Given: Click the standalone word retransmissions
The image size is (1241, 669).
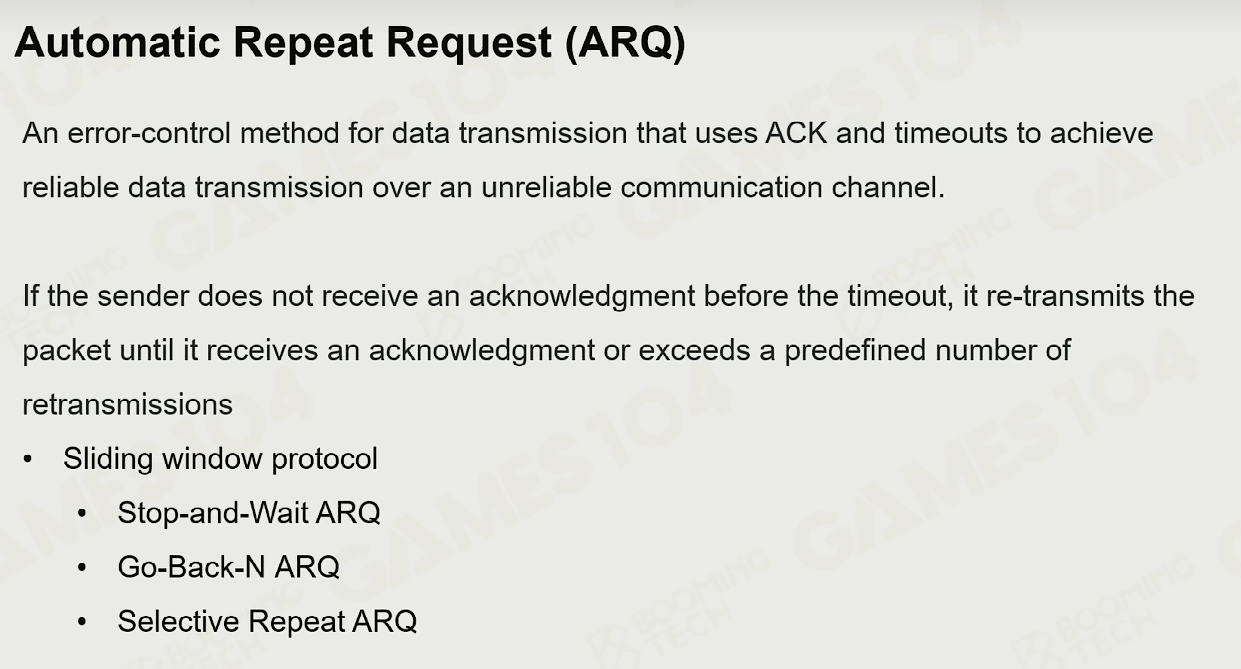Looking at the screenshot, I should point(127,404).
